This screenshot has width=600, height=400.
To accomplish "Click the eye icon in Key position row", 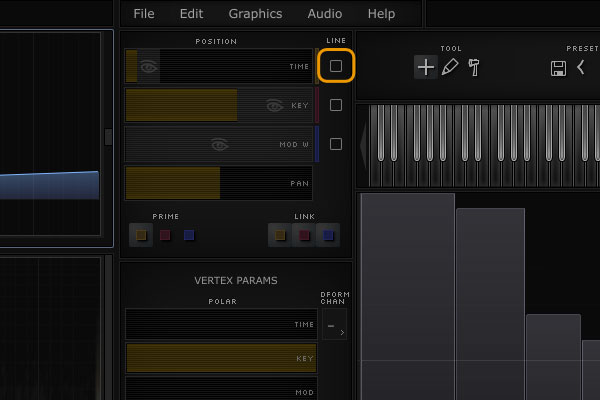I will (x=274, y=105).
